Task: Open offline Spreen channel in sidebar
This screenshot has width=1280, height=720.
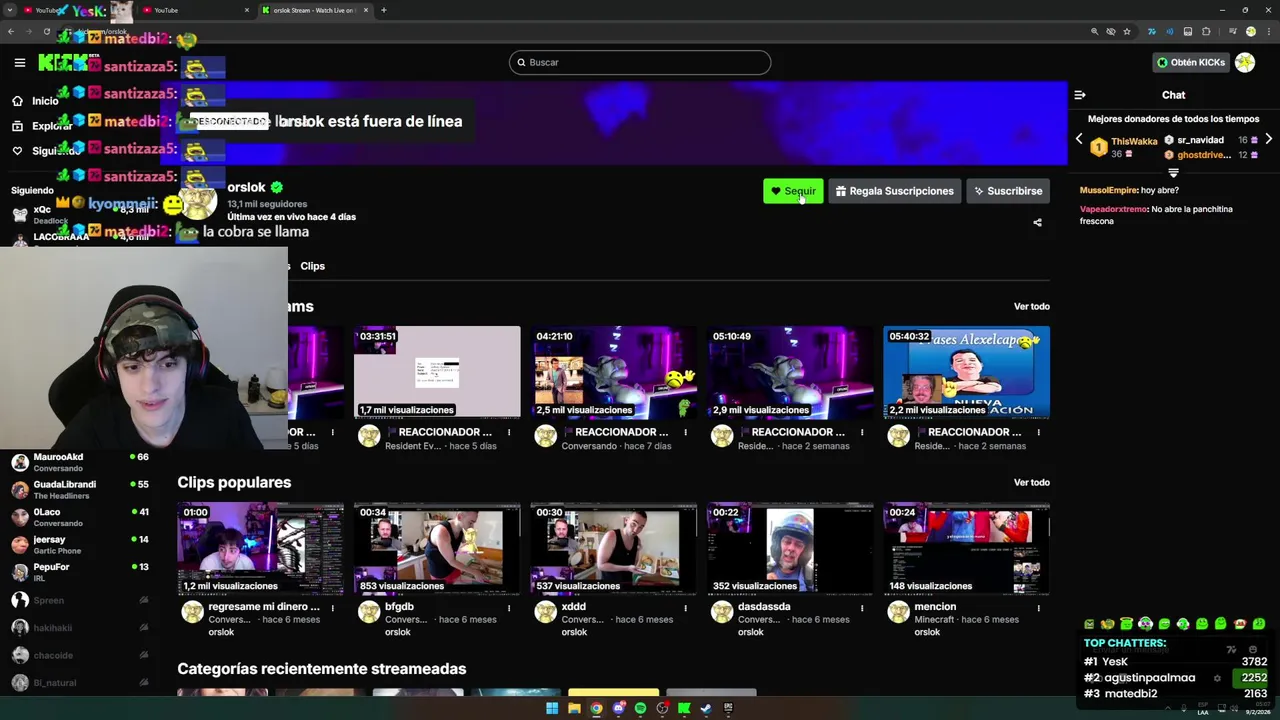Action: pos(80,600)
